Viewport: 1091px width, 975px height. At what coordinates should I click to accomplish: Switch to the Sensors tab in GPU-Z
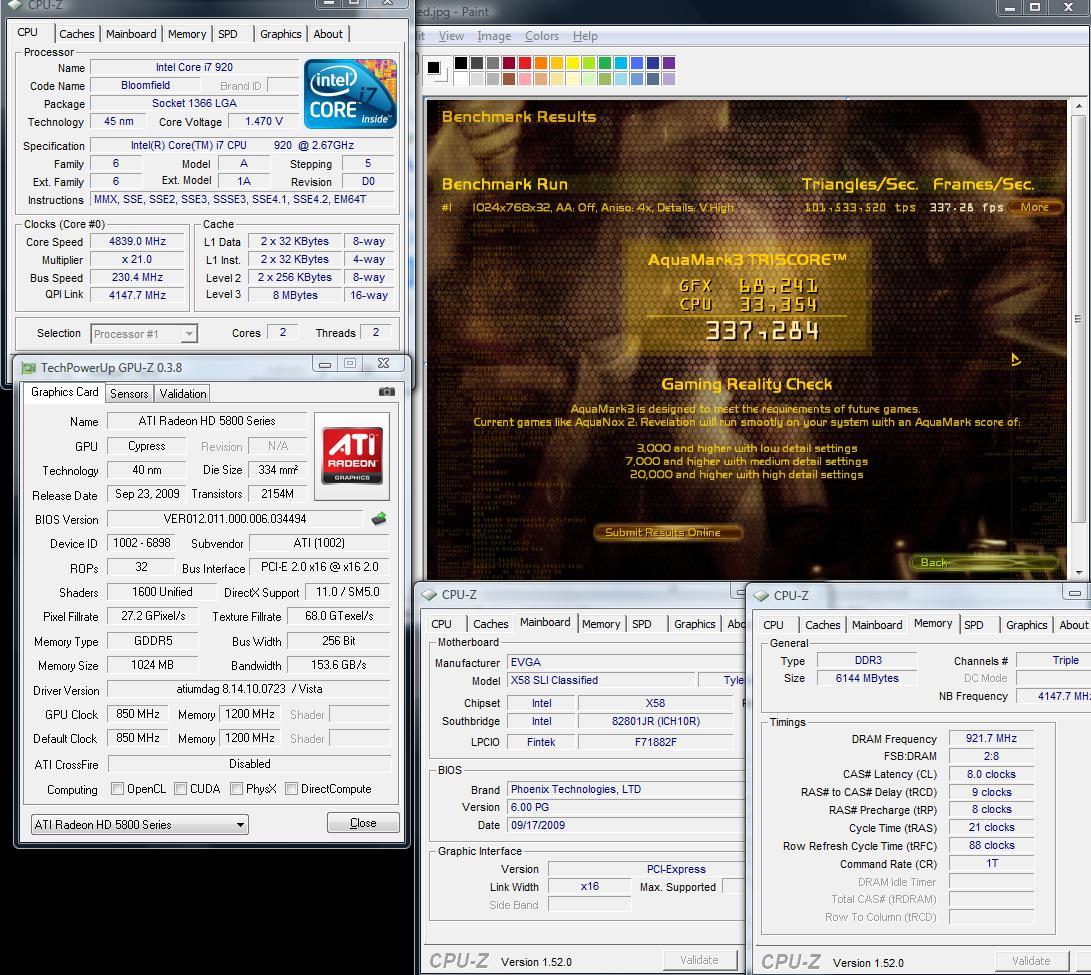pos(129,394)
